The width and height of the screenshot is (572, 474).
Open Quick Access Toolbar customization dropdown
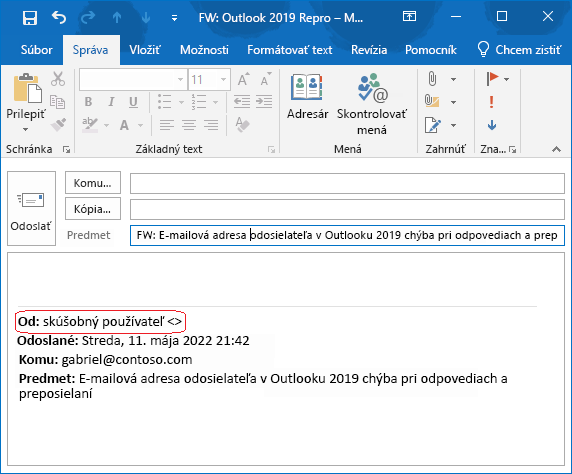pyautogui.click(x=174, y=18)
